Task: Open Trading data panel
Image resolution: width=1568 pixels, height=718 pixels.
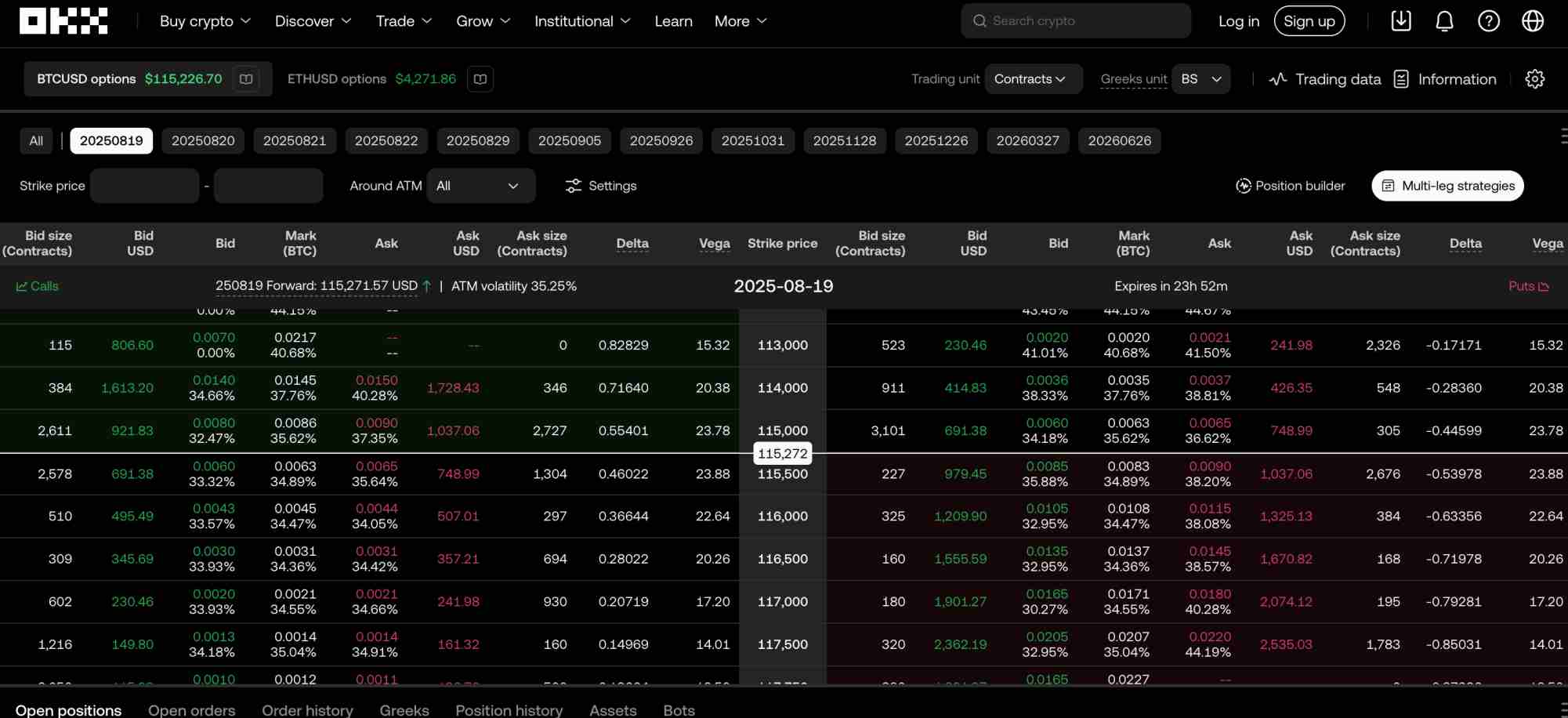Action: [1324, 78]
